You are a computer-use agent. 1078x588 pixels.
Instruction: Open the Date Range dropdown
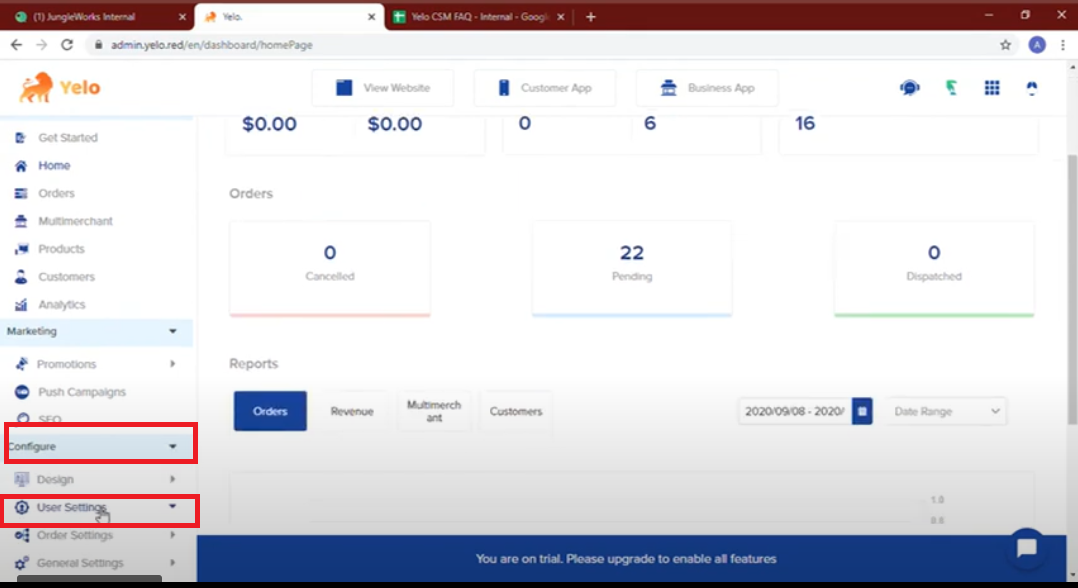click(x=945, y=411)
